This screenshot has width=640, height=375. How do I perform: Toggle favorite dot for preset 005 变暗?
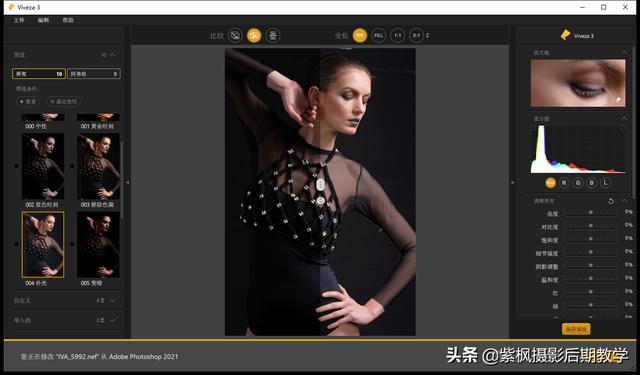point(72,244)
